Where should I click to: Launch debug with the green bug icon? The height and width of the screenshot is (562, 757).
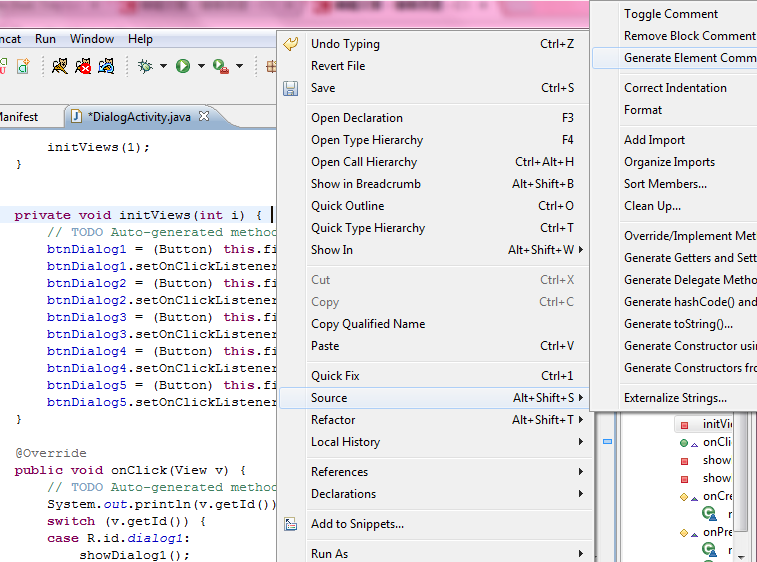click(x=146, y=66)
